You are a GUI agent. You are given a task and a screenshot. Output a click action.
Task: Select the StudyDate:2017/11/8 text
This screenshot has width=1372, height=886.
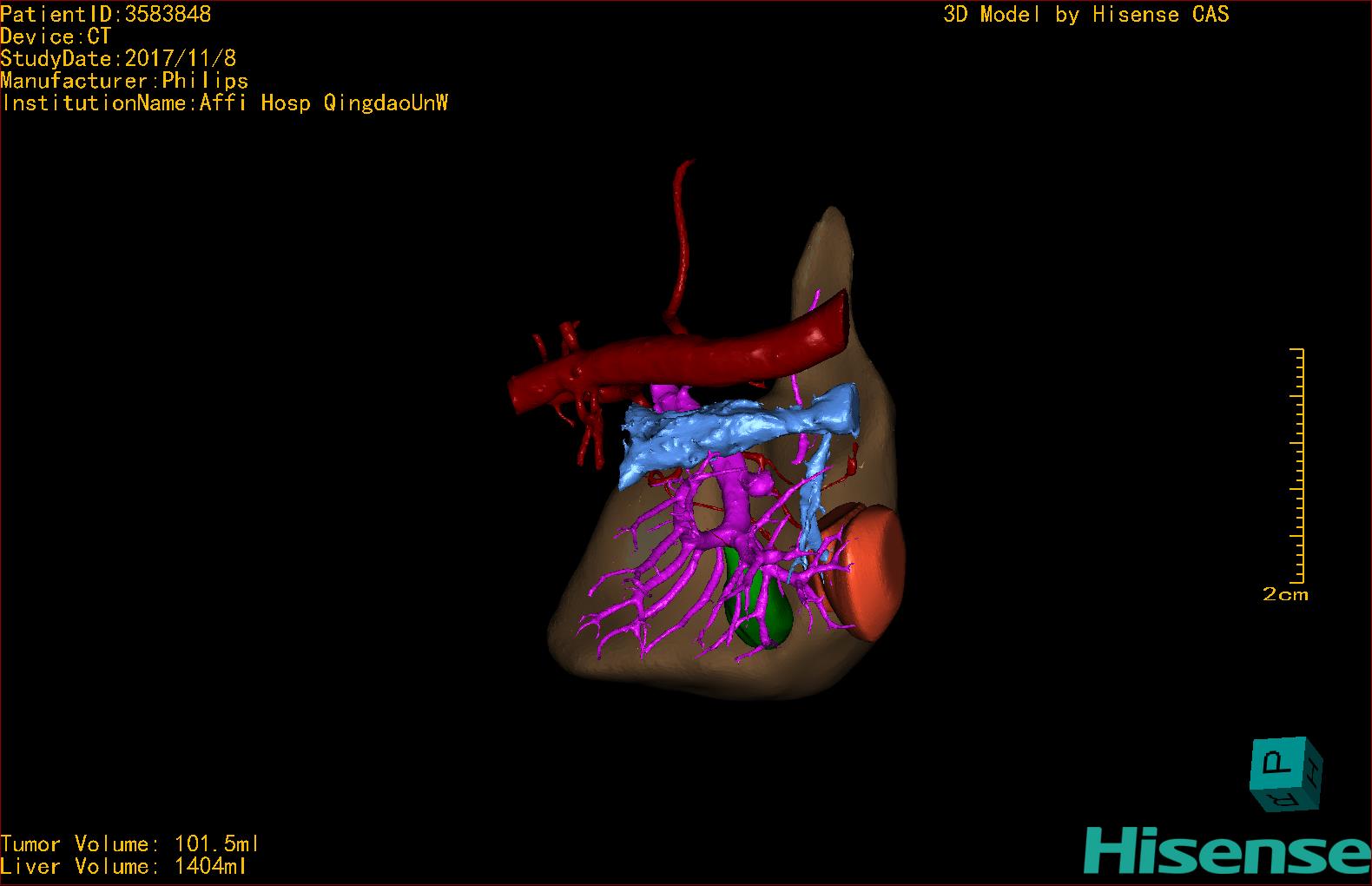click(x=118, y=58)
